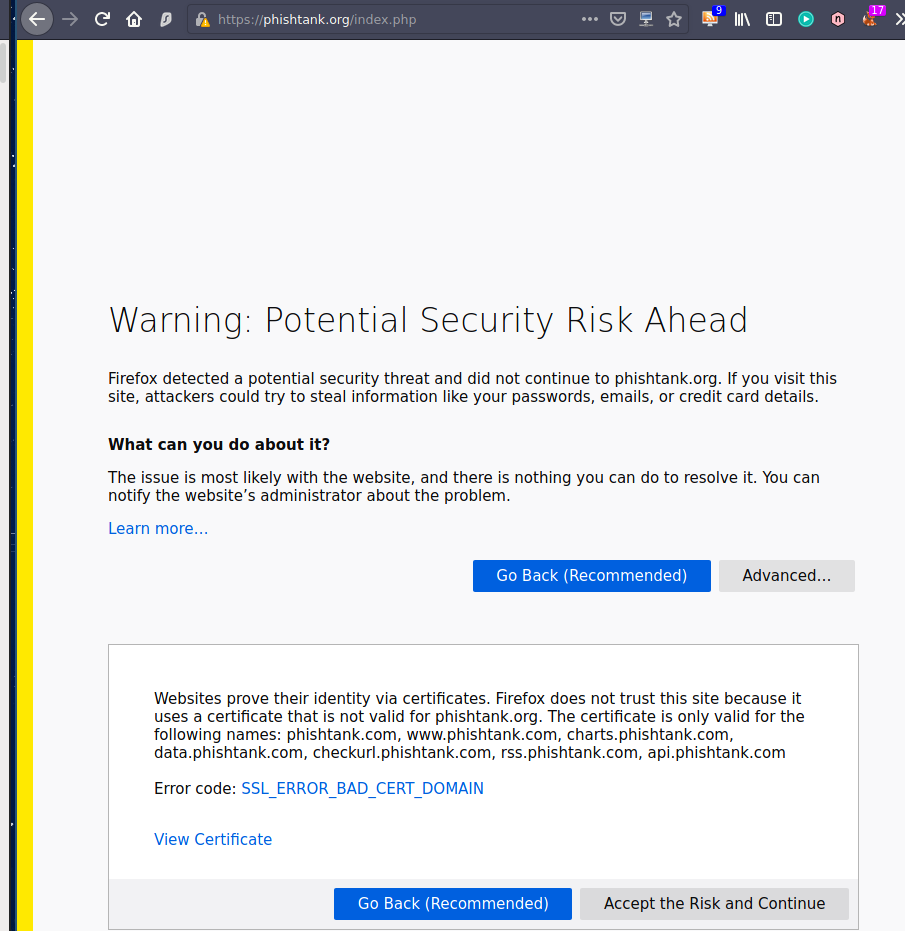This screenshot has height=931, width=905.
Task: Open the Library bookshelf icon
Action: (742, 20)
